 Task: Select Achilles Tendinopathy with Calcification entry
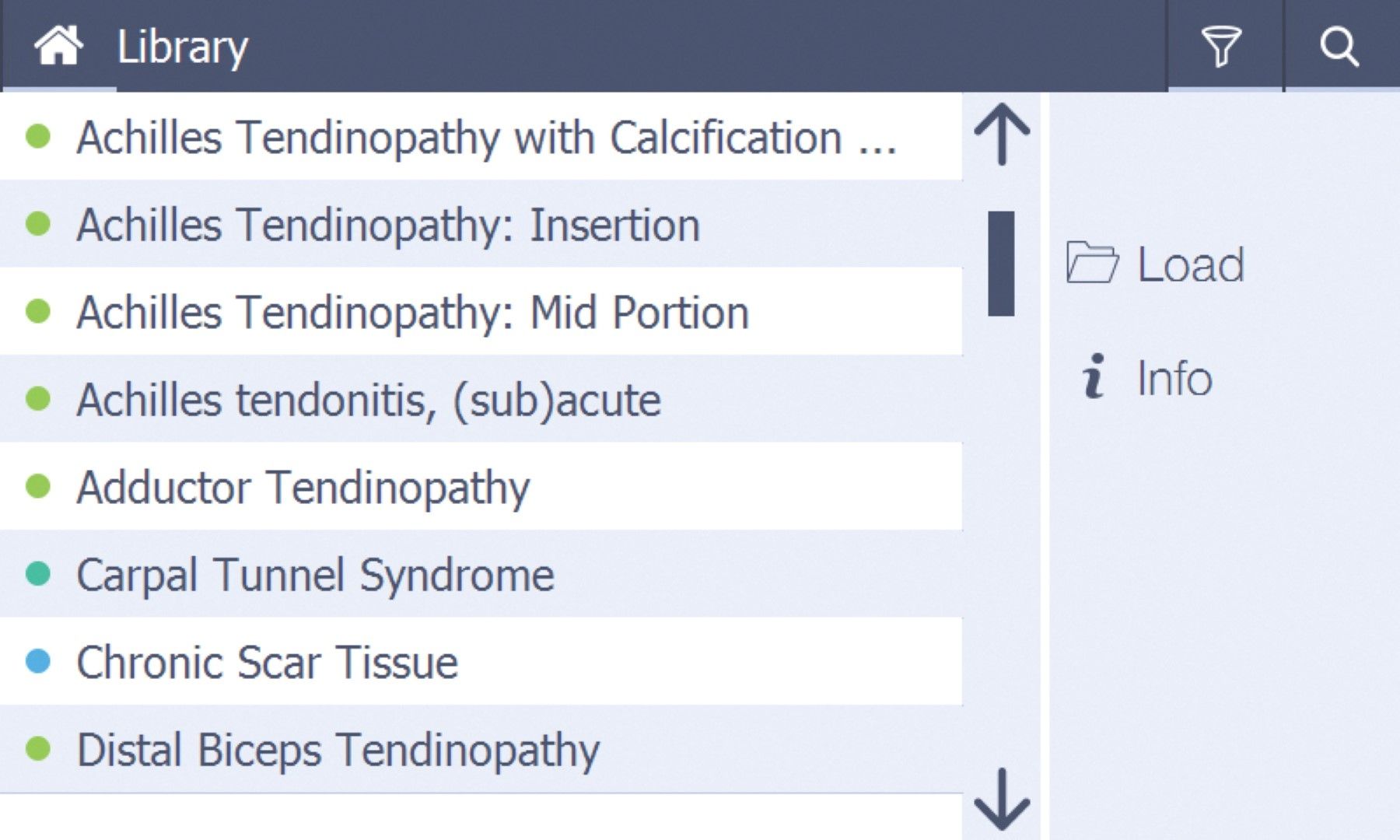click(x=486, y=138)
